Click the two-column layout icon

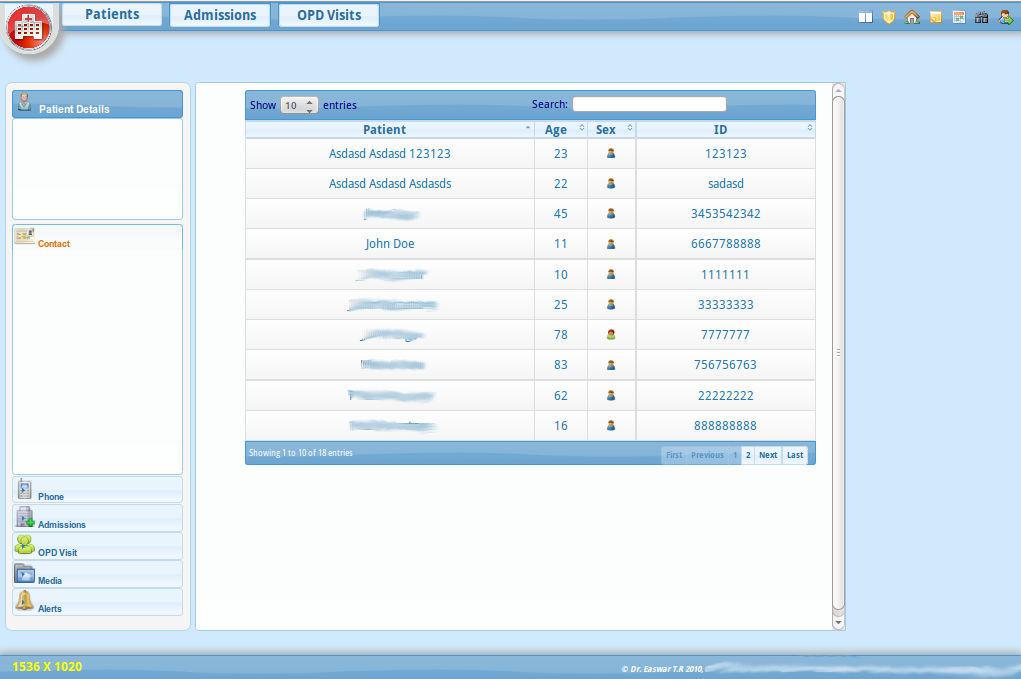(866, 17)
